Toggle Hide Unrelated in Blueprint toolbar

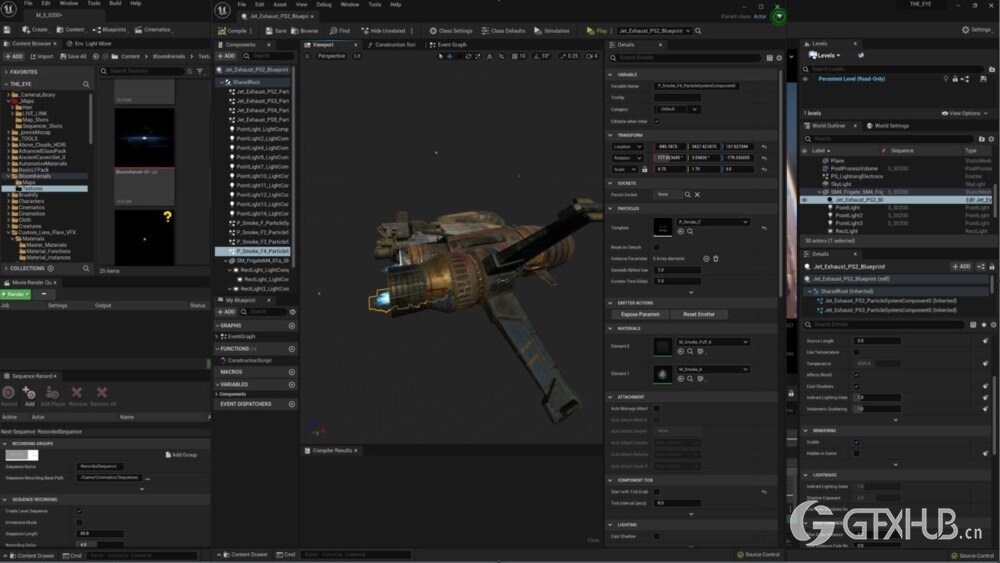click(x=383, y=31)
